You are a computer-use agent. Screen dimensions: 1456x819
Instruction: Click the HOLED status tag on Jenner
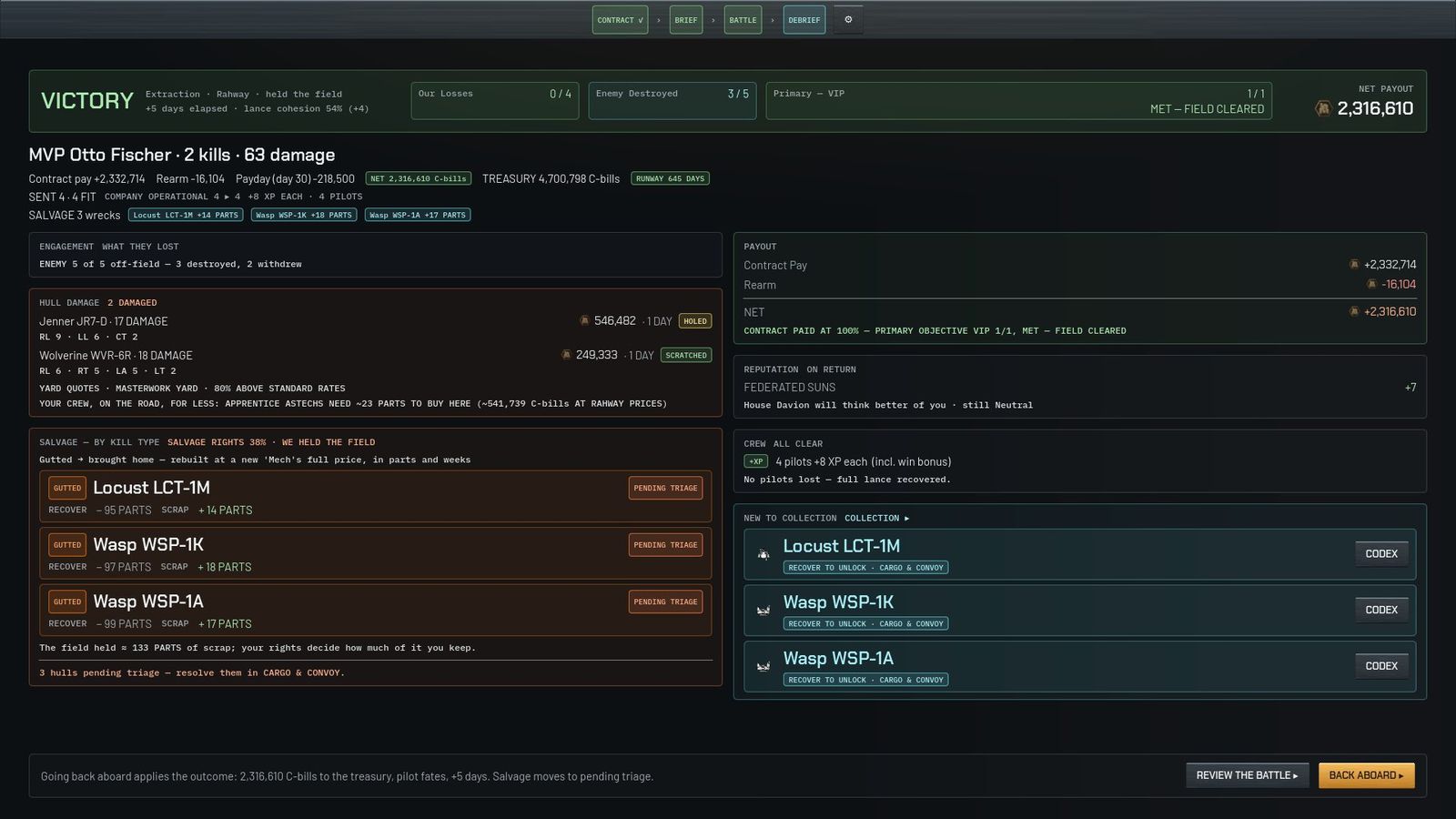pyautogui.click(x=695, y=321)
